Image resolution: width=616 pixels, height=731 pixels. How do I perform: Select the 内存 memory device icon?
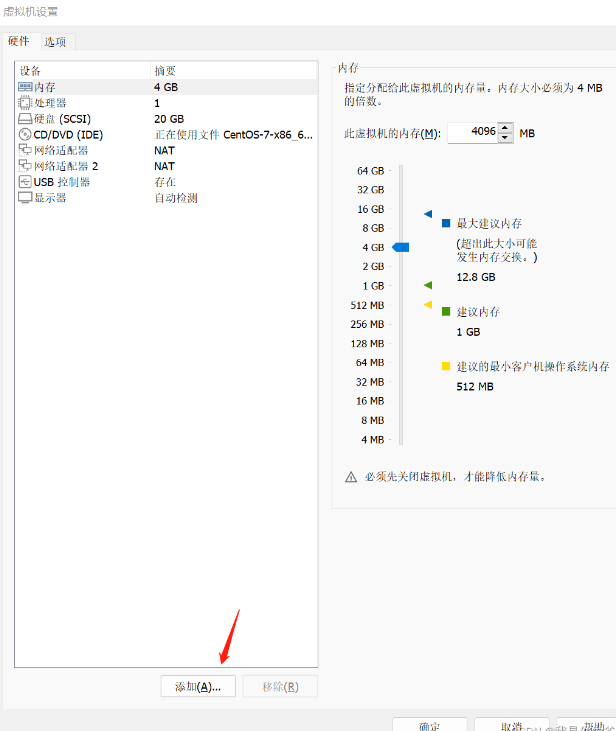pyautogui.click(x=25, y=87)
